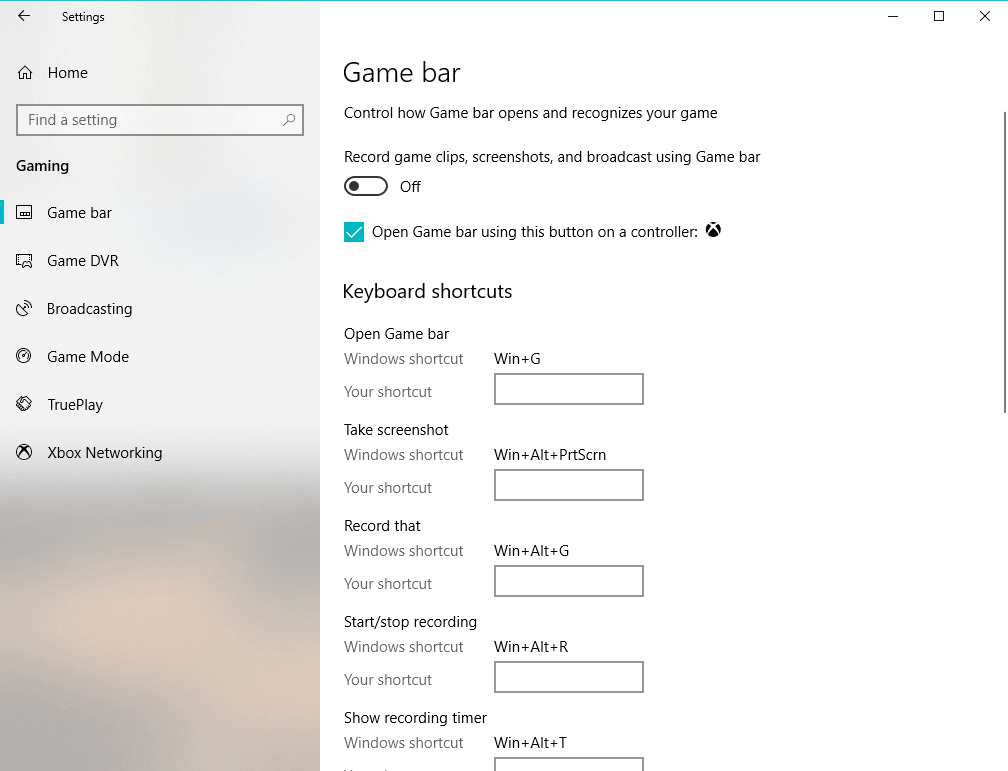Select the Game DVR sidebar icon

pos(24,260)
